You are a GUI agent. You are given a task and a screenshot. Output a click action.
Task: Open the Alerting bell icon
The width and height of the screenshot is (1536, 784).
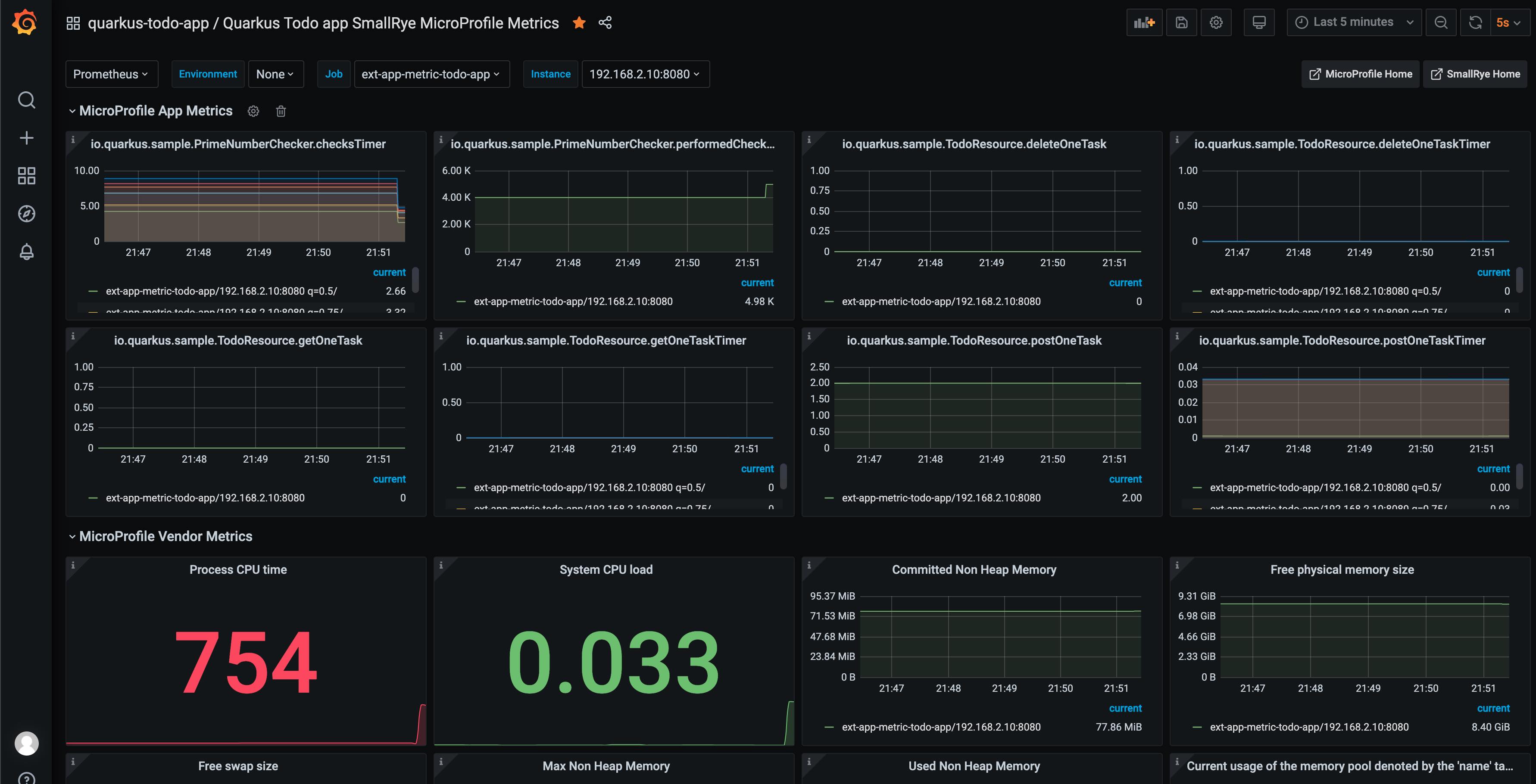click(x=26, y=252)
